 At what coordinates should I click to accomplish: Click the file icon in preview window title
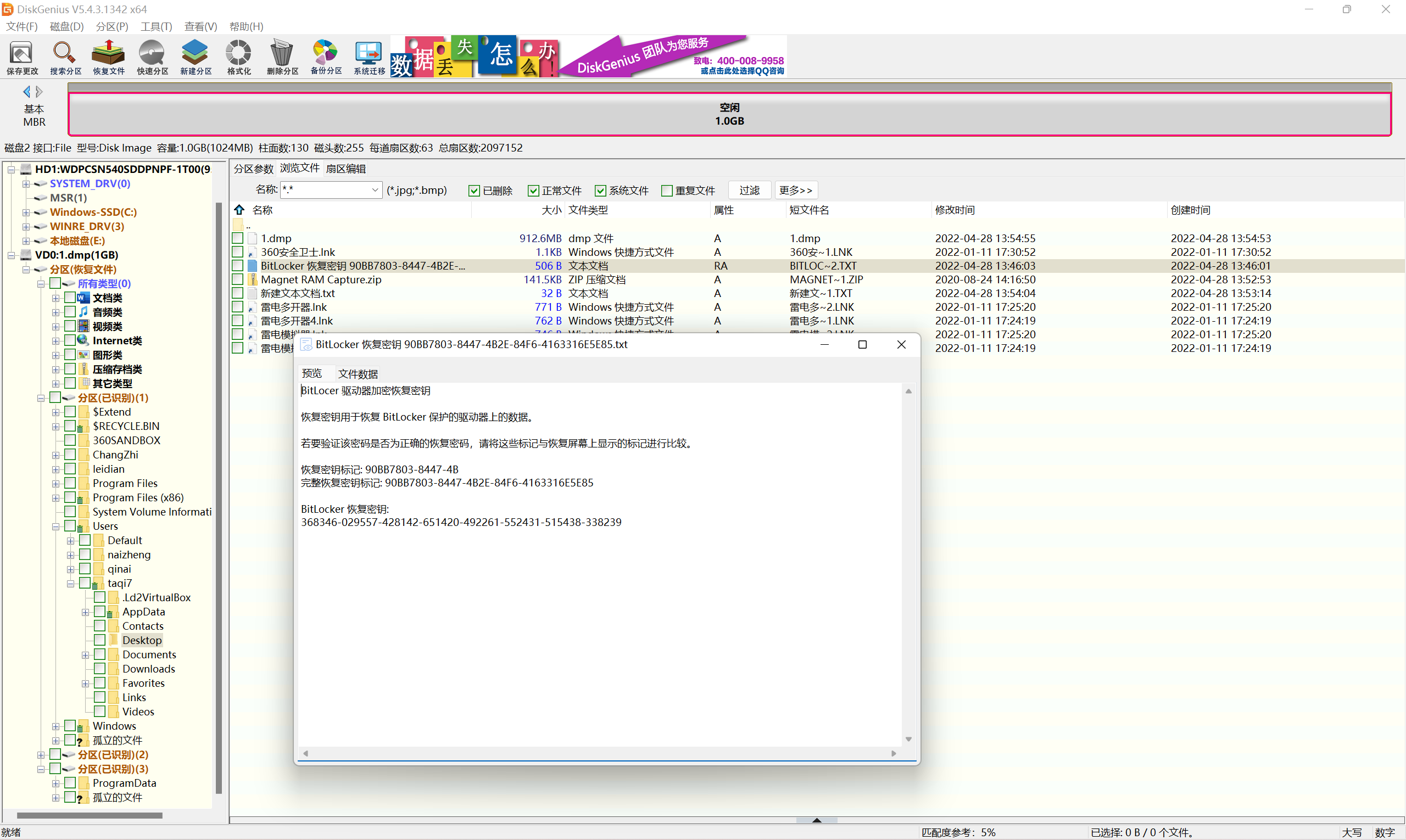coord(306,345)
